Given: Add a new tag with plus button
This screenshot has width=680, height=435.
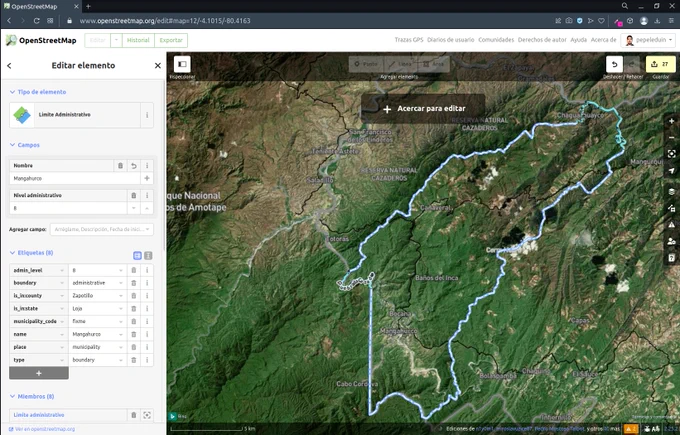Looking at the screenshot, I should (x=39, y=373).
